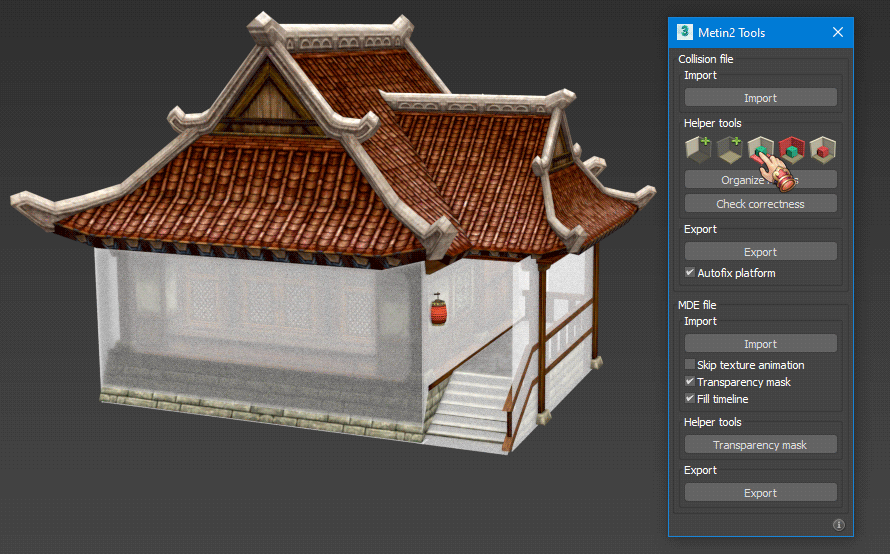Click the 'Metin2 Tools' title text

(731, 33)
